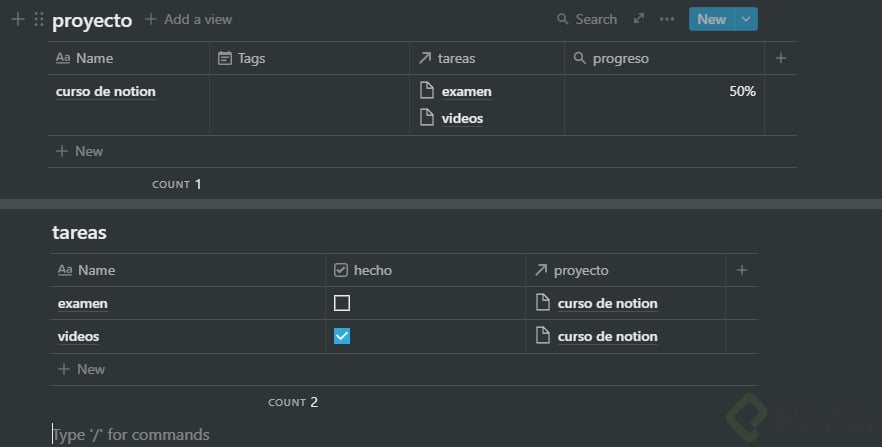
Task: Add a property column to proyecto table
Action: click(x=781, y=58)
